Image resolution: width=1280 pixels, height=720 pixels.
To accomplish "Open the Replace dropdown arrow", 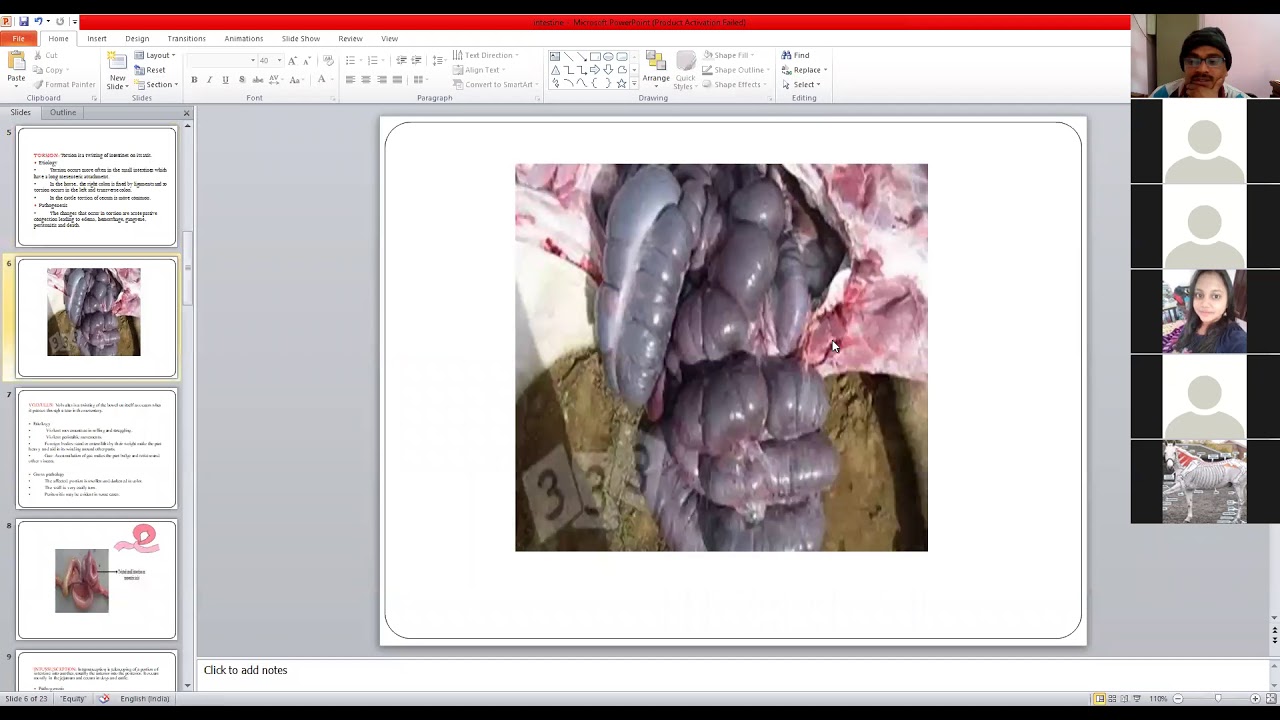I will (x=825, y=70).
